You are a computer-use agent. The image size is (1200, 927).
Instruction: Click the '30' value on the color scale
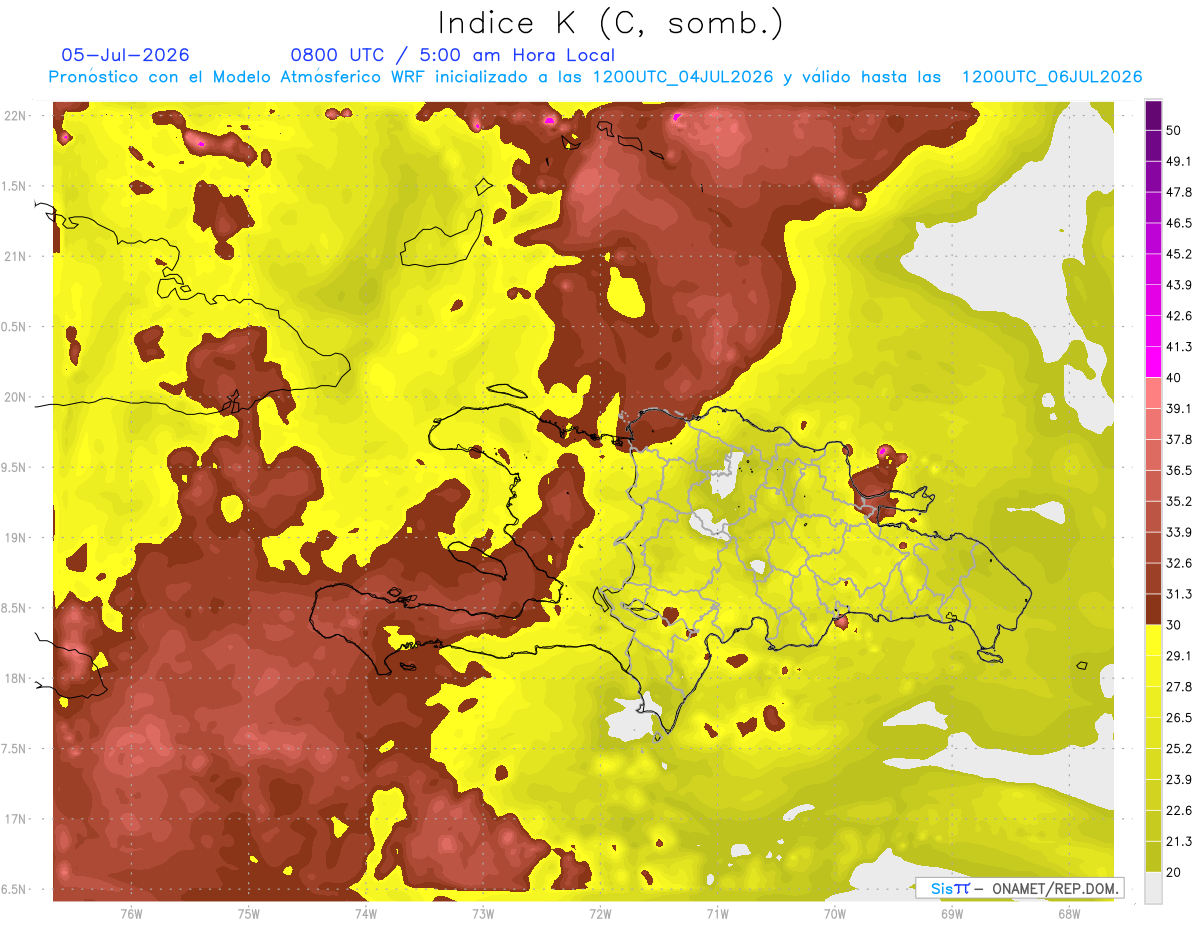[1174, 625]
